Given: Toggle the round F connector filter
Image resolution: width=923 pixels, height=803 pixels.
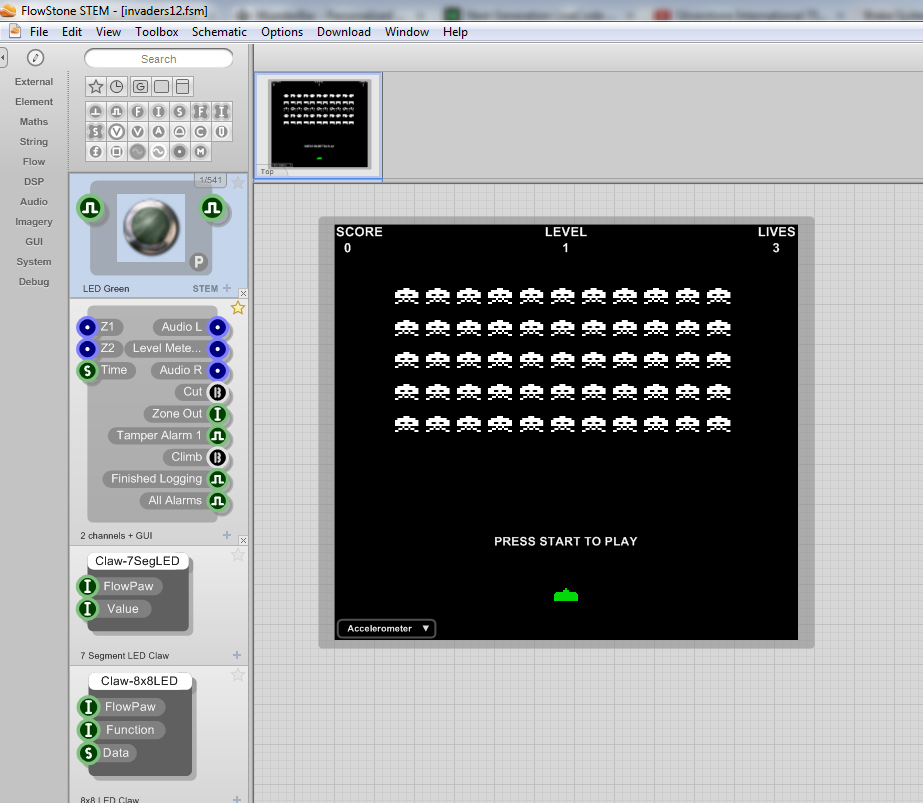Looking at the screenshot, I should tap(138, 111).
